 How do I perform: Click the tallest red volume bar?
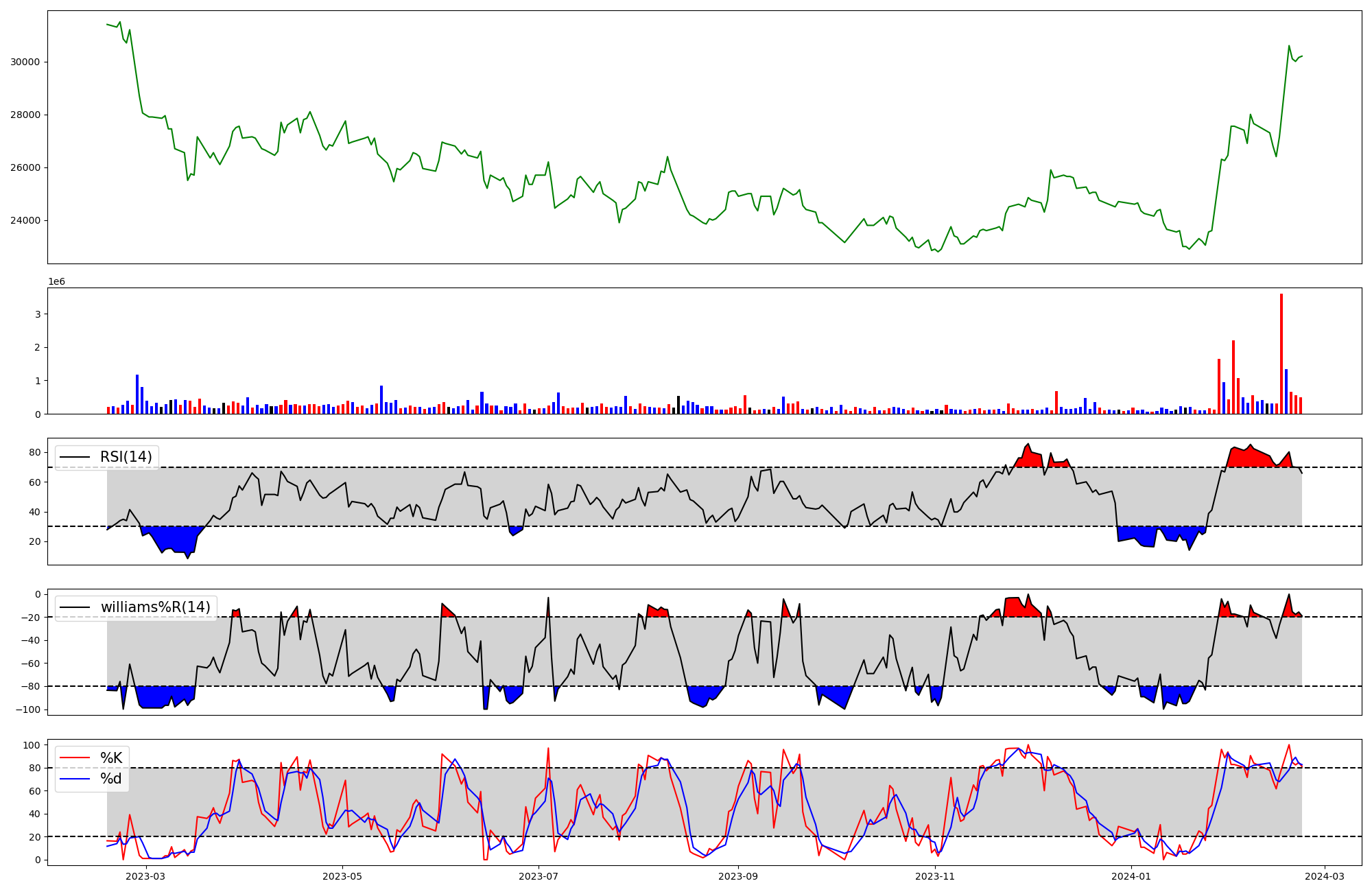click(1281, 354)
